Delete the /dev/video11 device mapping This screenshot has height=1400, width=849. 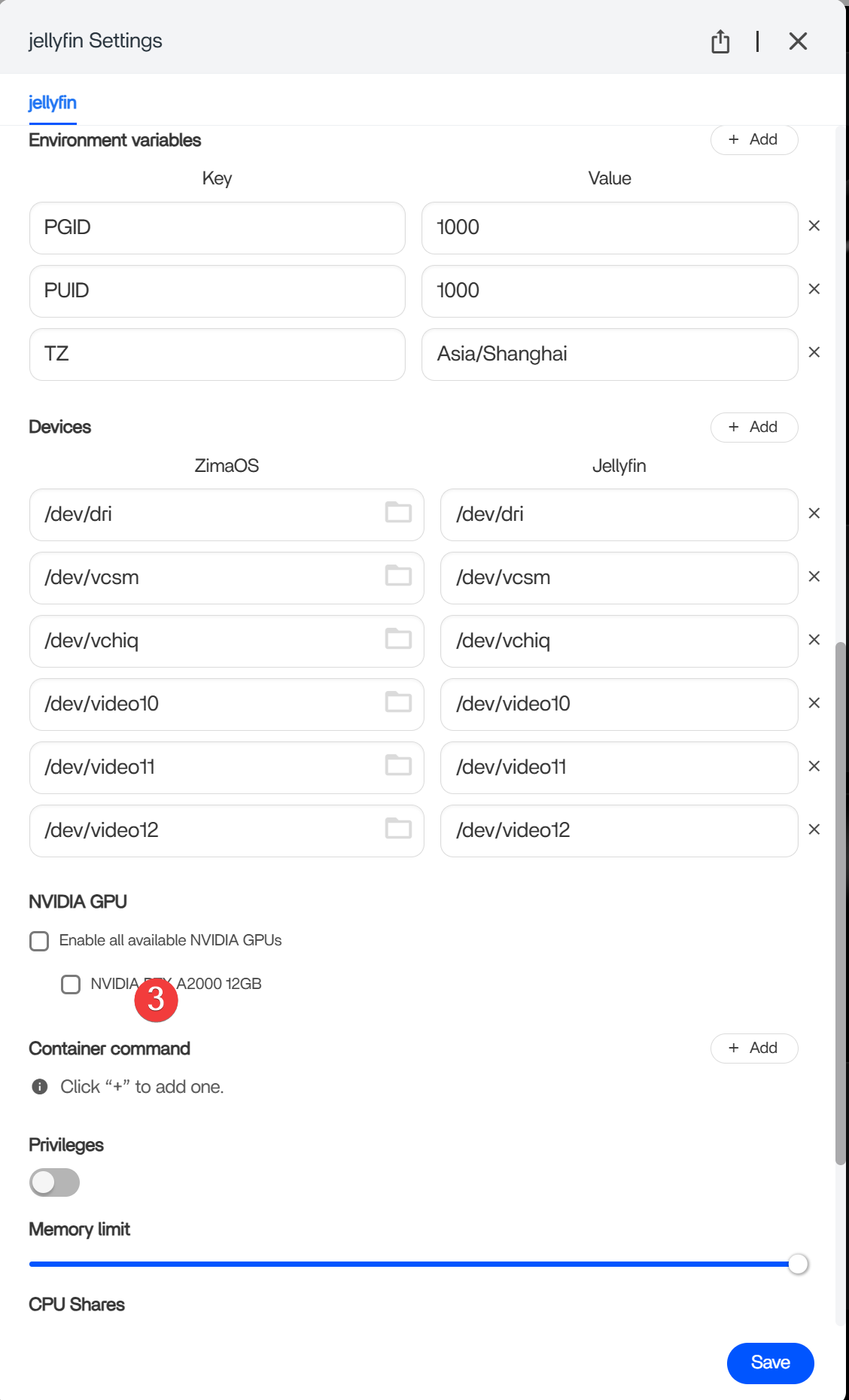[x=814, y=766]
